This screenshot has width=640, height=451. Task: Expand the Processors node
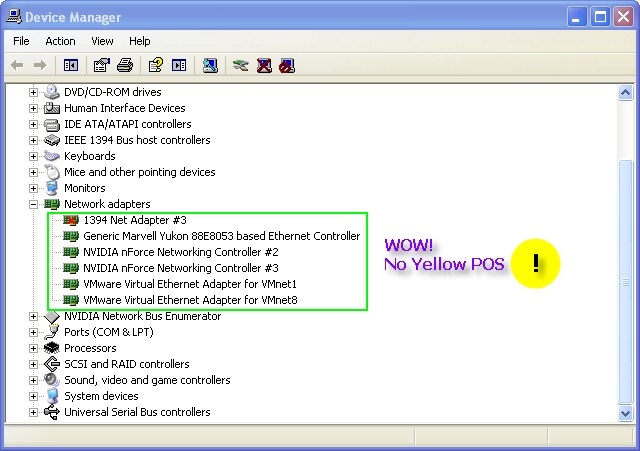[x=33, y=348]
